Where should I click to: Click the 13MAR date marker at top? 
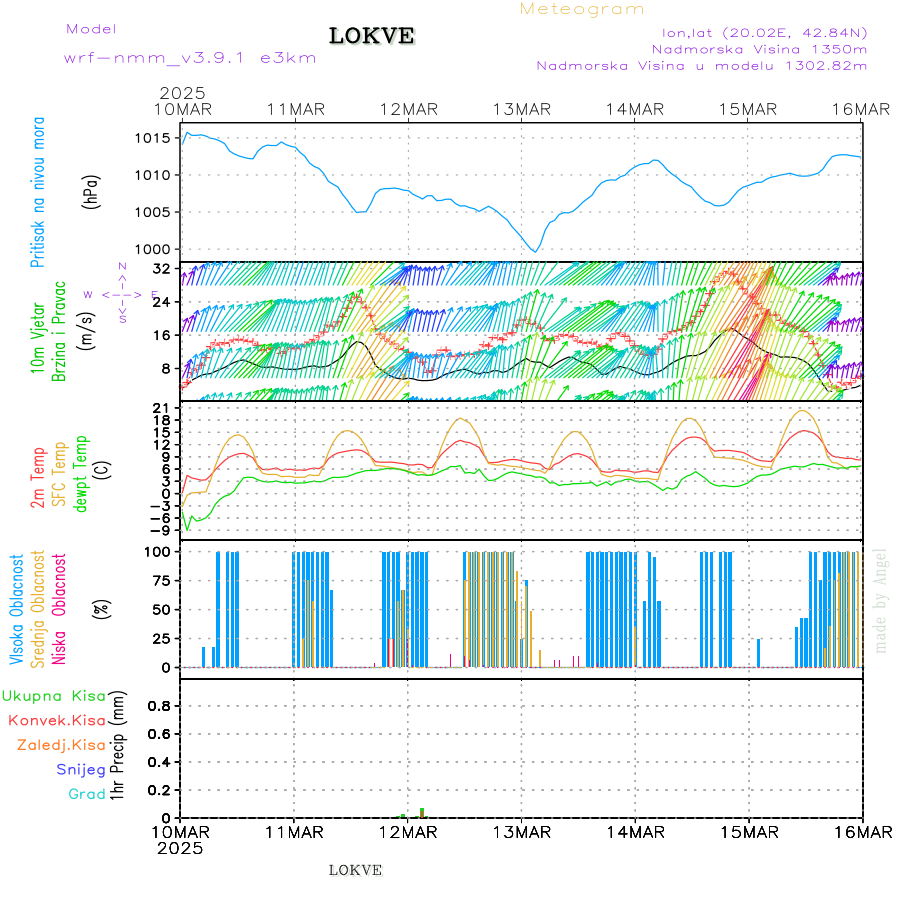520,109
